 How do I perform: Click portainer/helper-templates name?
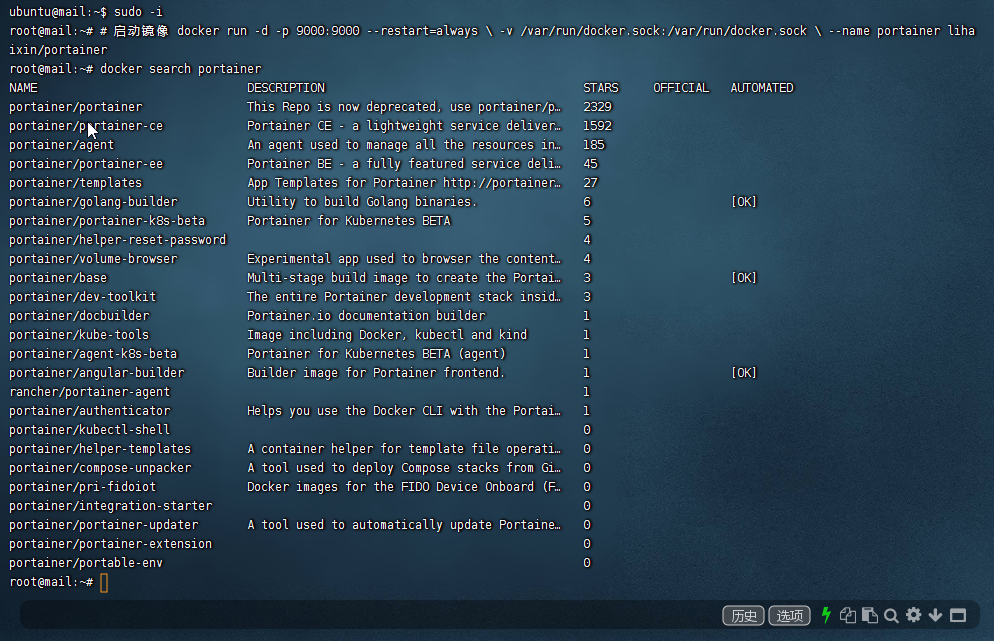(100, 449)
